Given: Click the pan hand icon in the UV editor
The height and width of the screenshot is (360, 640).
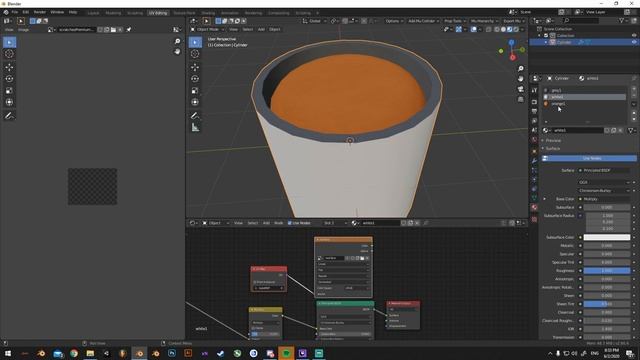Looking at the screenshot, I should click(x=177, y=51).
